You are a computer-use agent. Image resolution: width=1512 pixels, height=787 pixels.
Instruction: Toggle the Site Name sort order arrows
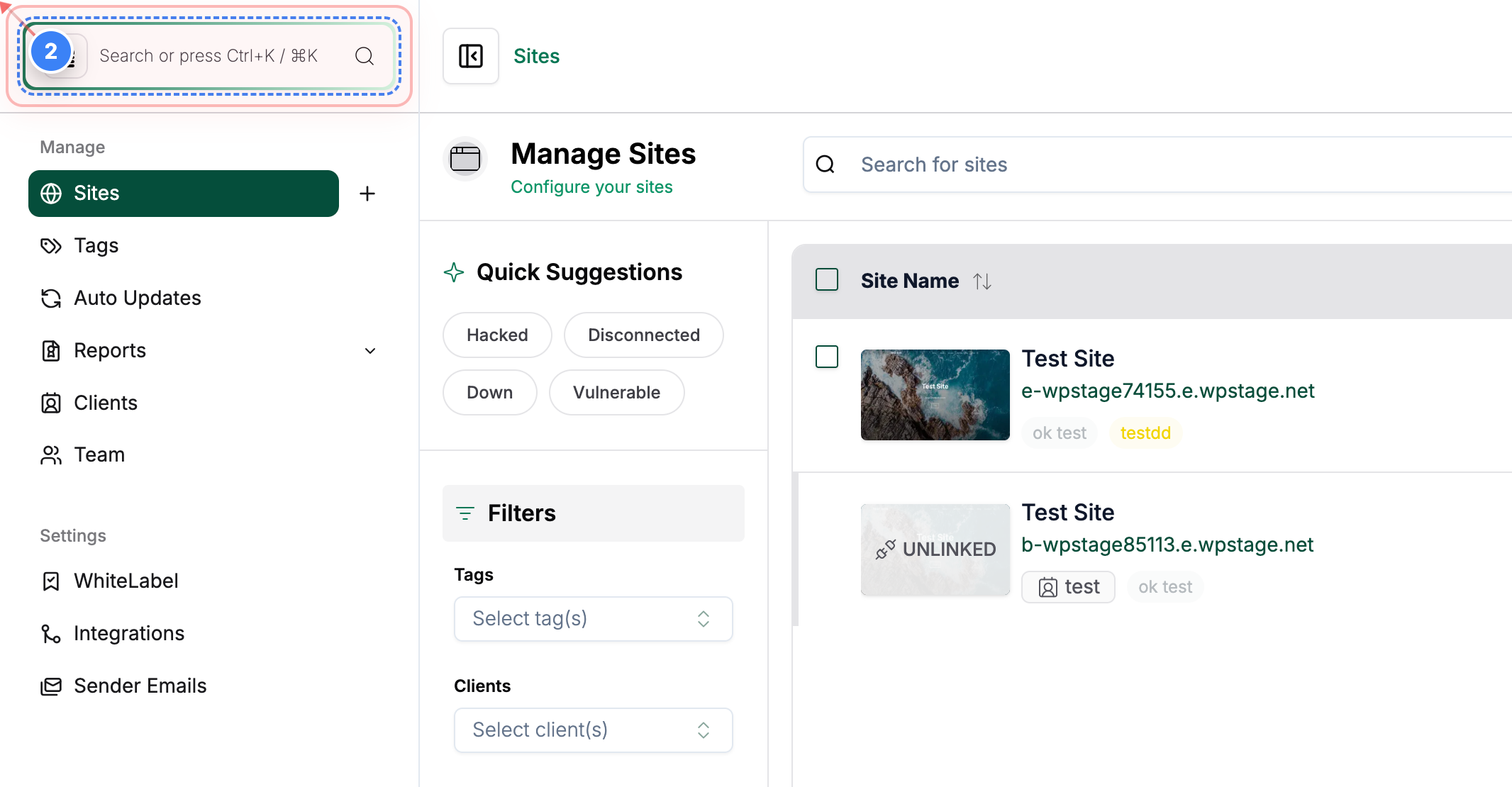982,281
